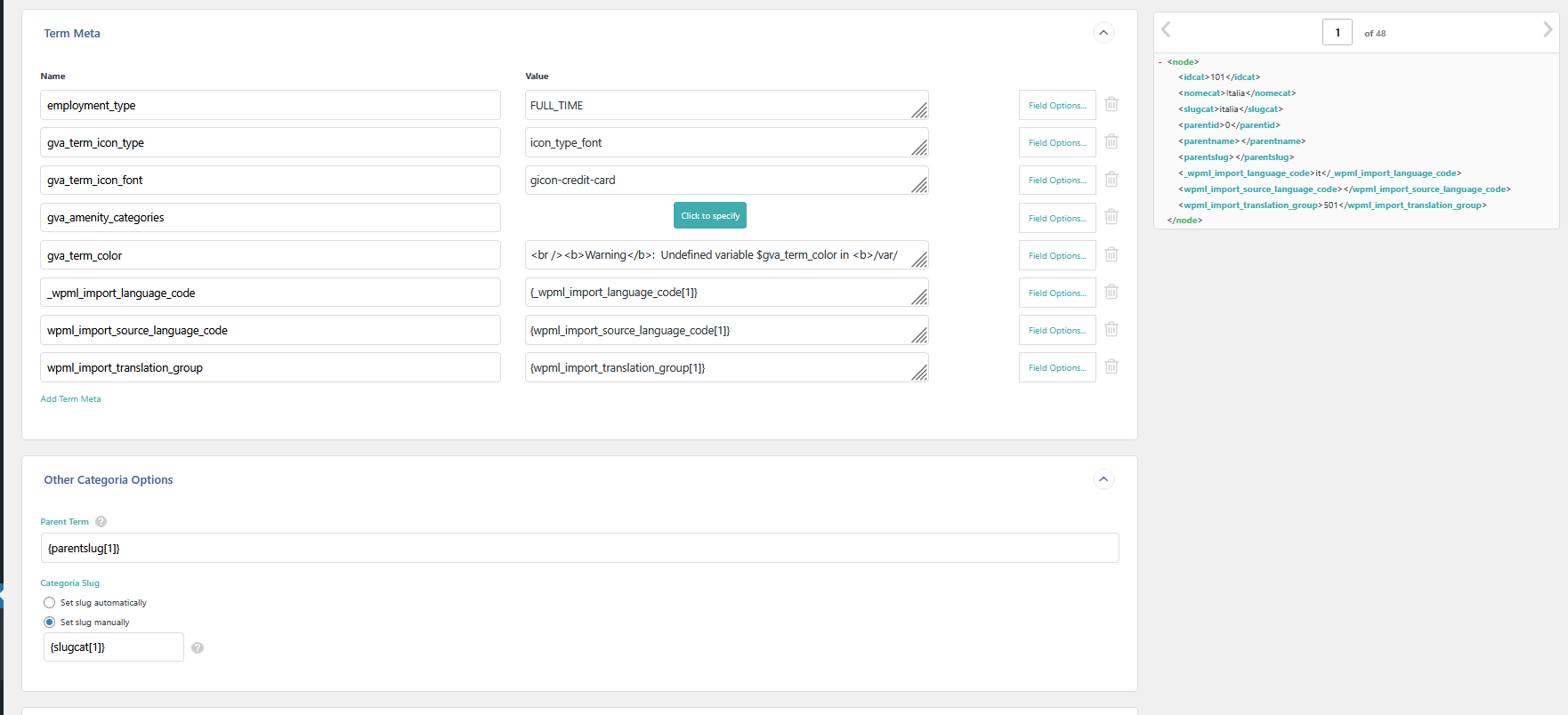Click the record number field
The width and height of the screenshot is (1568, 715).
pos(1337,33)
